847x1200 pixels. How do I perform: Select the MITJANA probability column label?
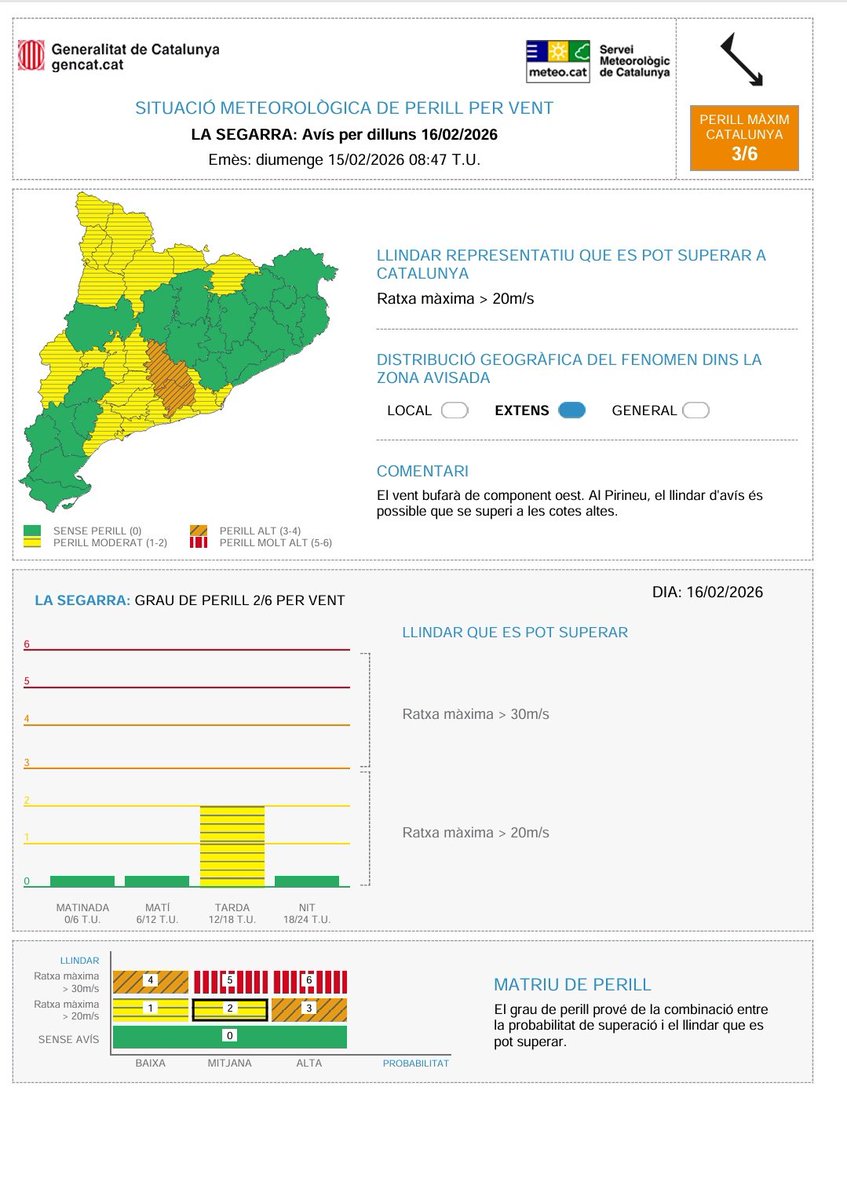click(x=229, y=1063)
